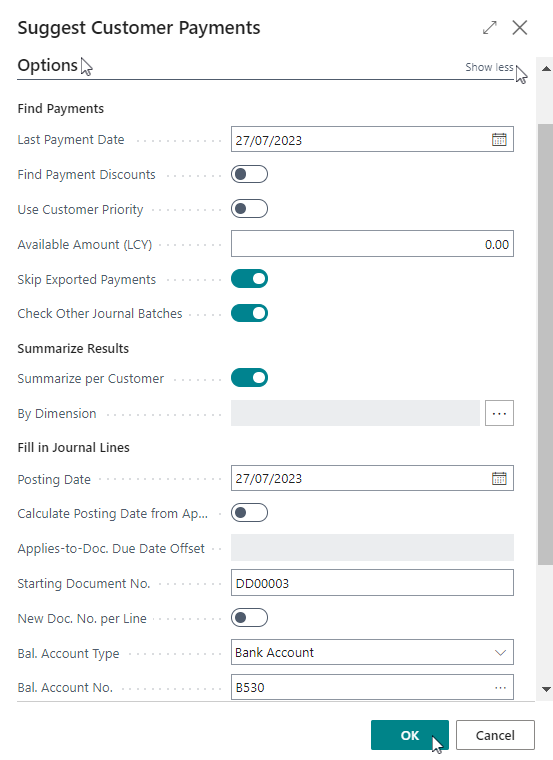Open Bal. Account No. lookup ellipsis
Image resolution: width=553 pixels, height=760 pixels.
tap(500, 687)
